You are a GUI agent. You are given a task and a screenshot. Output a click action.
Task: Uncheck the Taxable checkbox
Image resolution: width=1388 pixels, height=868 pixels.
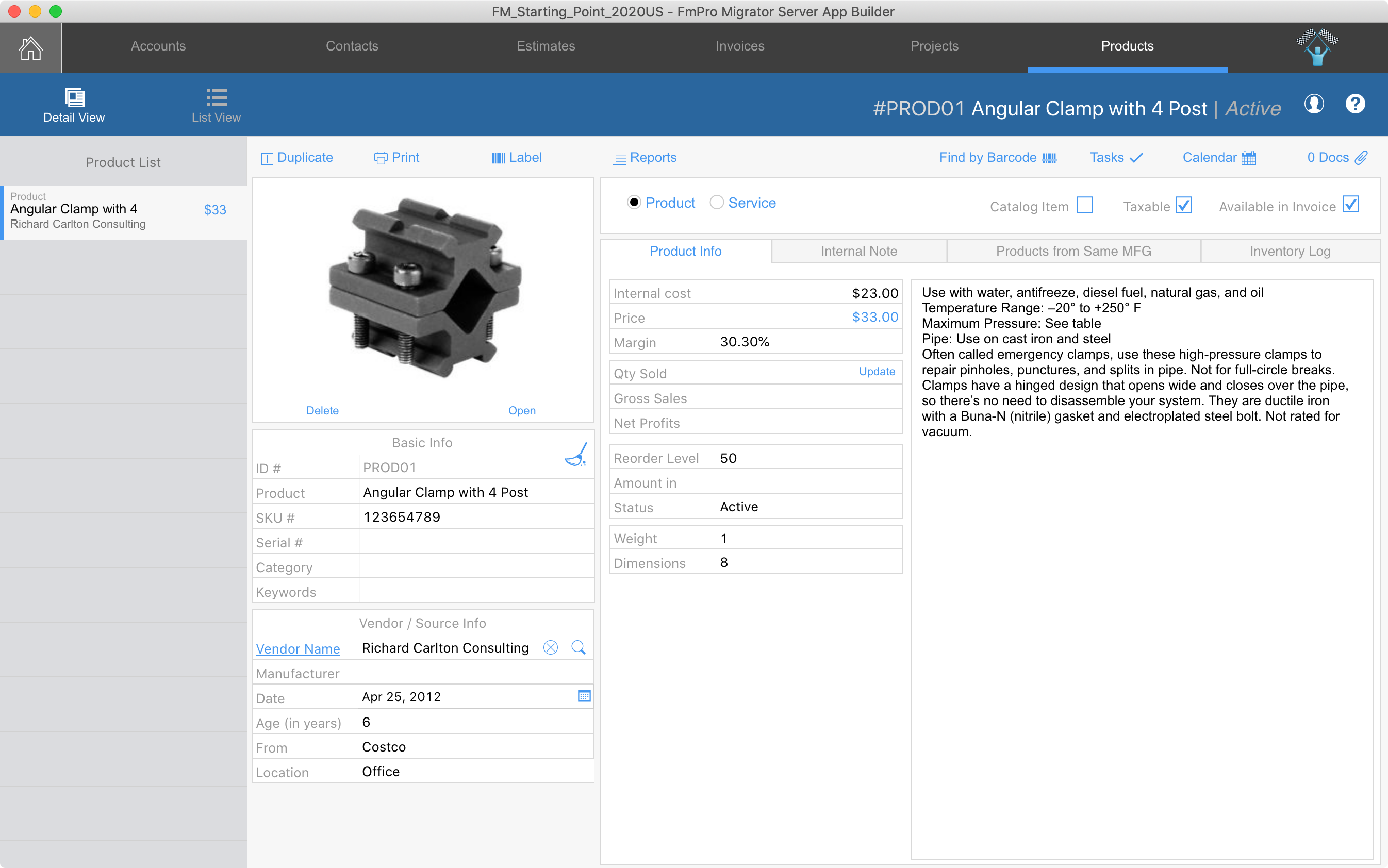coord(1183,205)
